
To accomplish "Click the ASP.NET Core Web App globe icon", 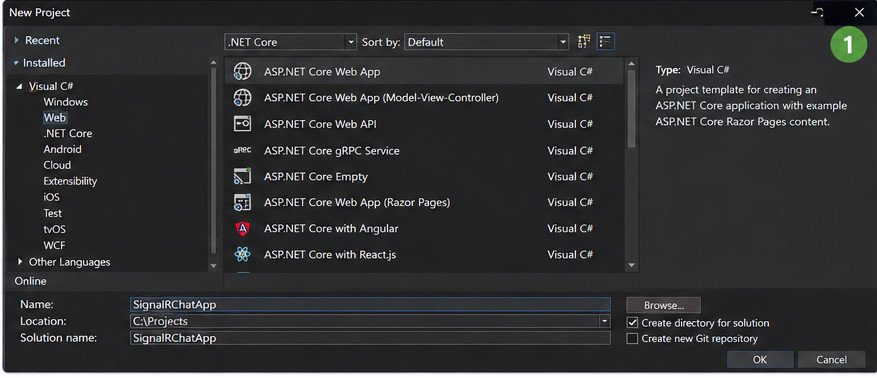I will 242,72.
